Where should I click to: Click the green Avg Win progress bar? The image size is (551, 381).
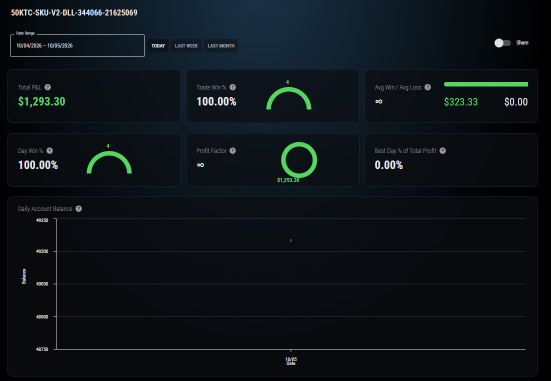(486, 84)
